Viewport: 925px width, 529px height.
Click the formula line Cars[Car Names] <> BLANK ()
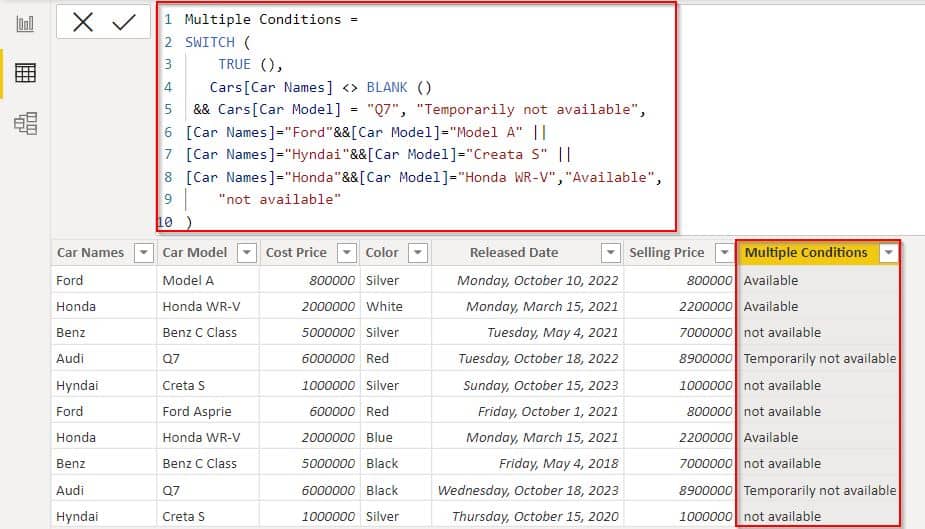click(x=320, y=87)
